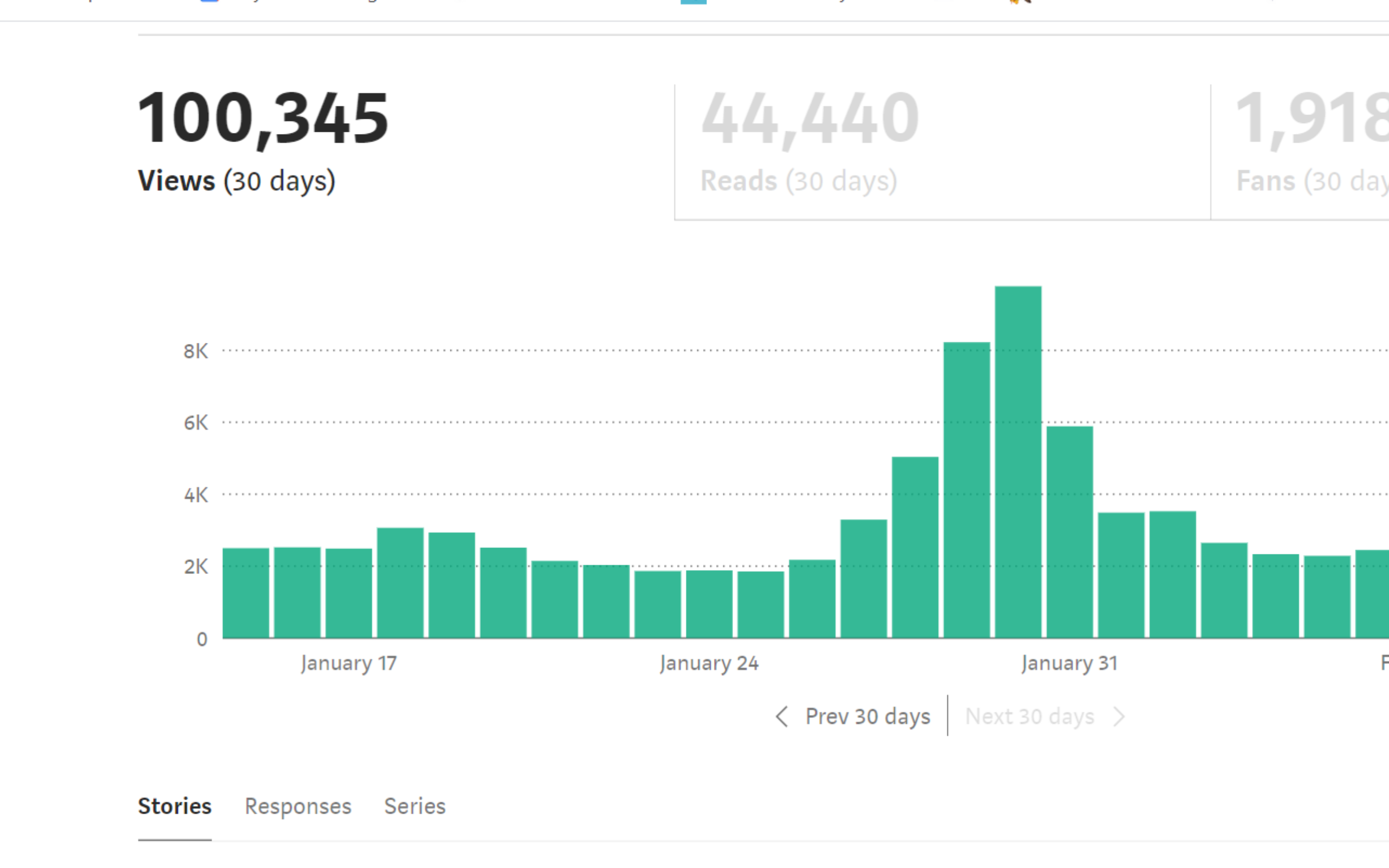Screen dimensions: 1389x868
Task: Switch to the Series tab
Action: (415, 806)
